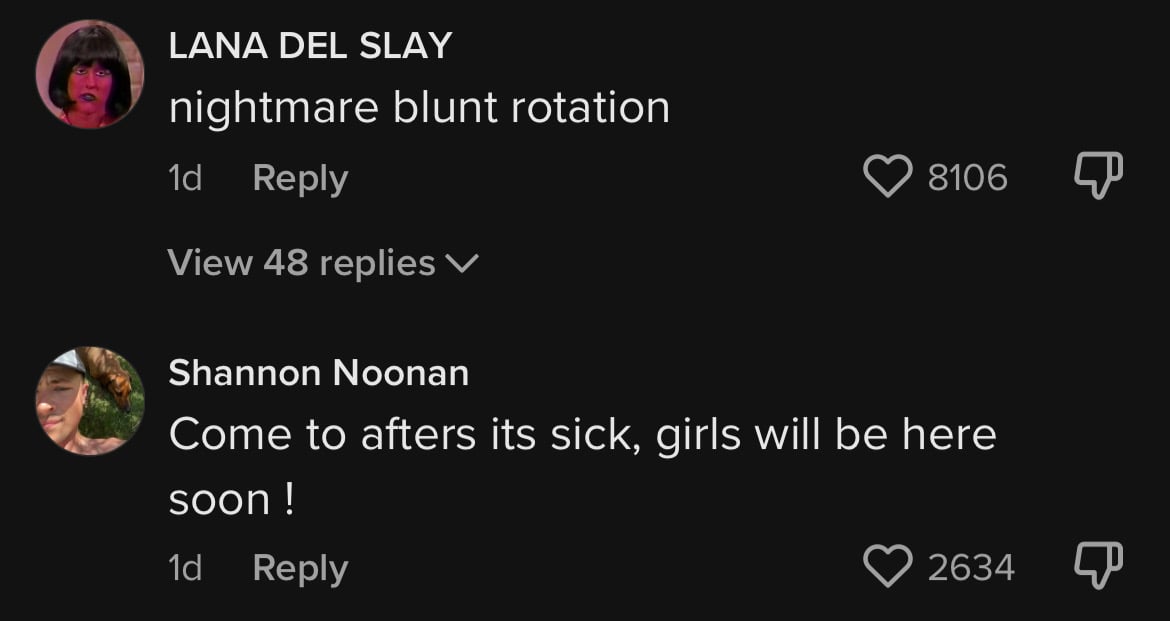The width and height of the screenshot is (1170, 621).
Task: Click the 1d timestamp under LANA DEL SLAY's comment
Action: click(x=185, y=178)
